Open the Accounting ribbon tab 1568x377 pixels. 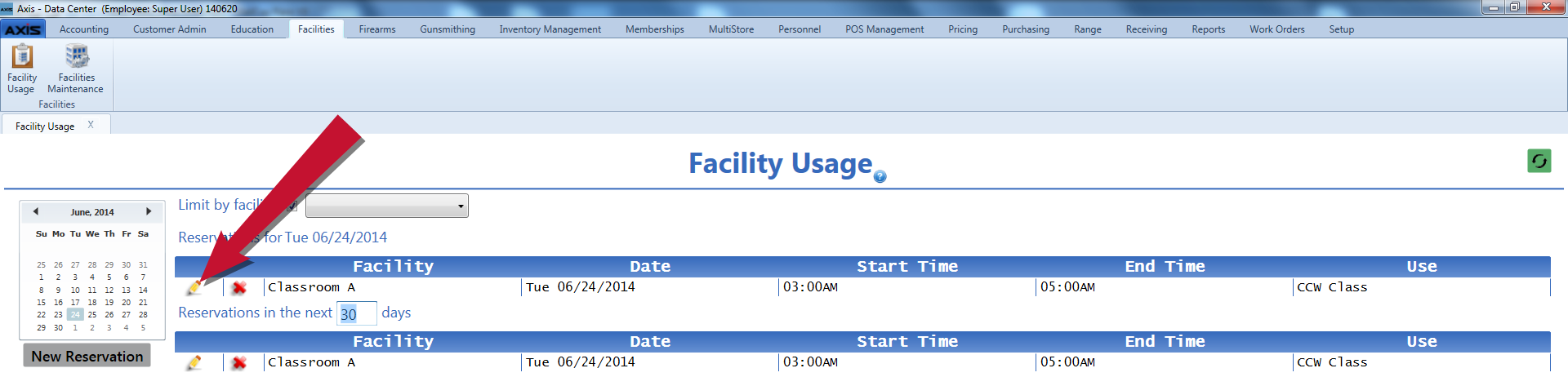pyautogui.click(x=84, y=29)
